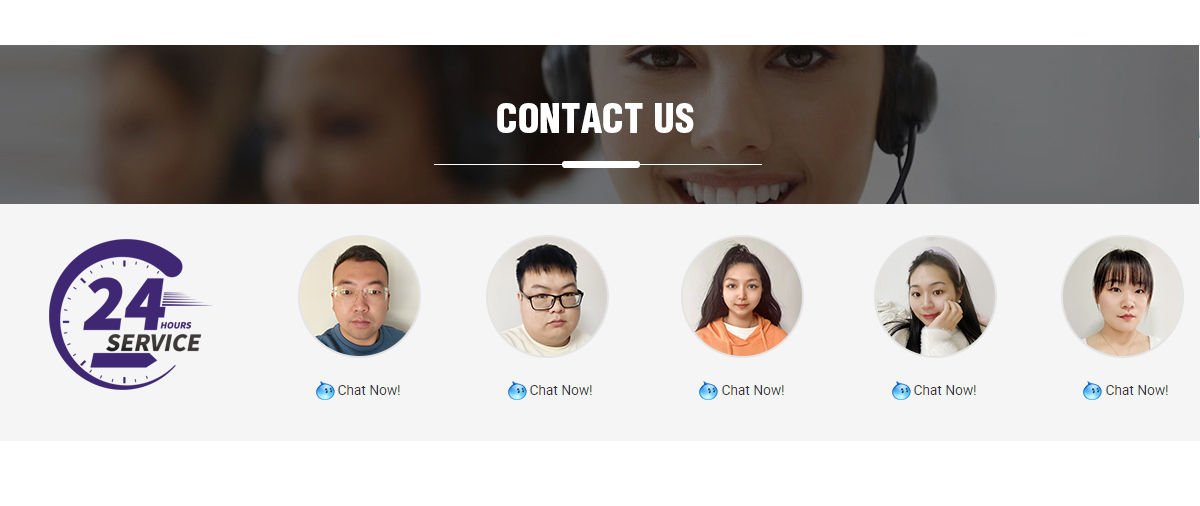Click the CONTACT US heading
1200x506 pixels.
(x=595, y=119)
